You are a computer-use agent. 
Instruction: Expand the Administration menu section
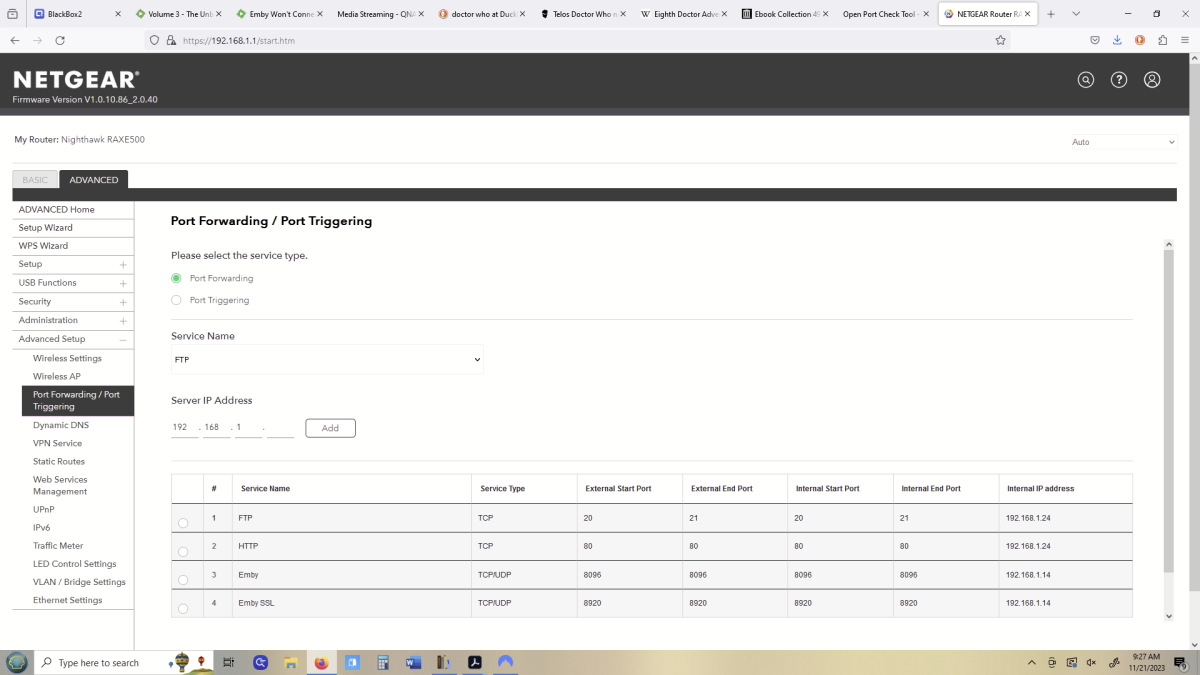[x=123, y=321]
